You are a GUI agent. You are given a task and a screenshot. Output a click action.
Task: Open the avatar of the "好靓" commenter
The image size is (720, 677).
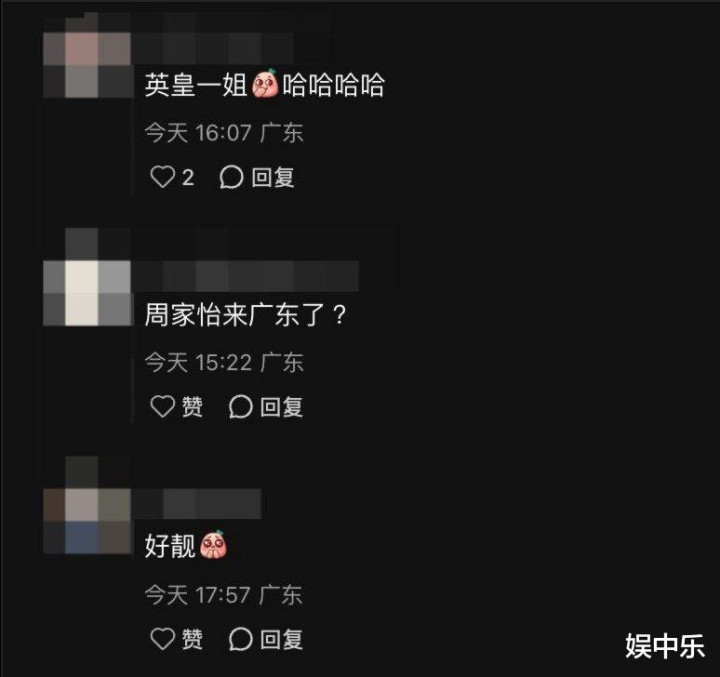[87, 505]
